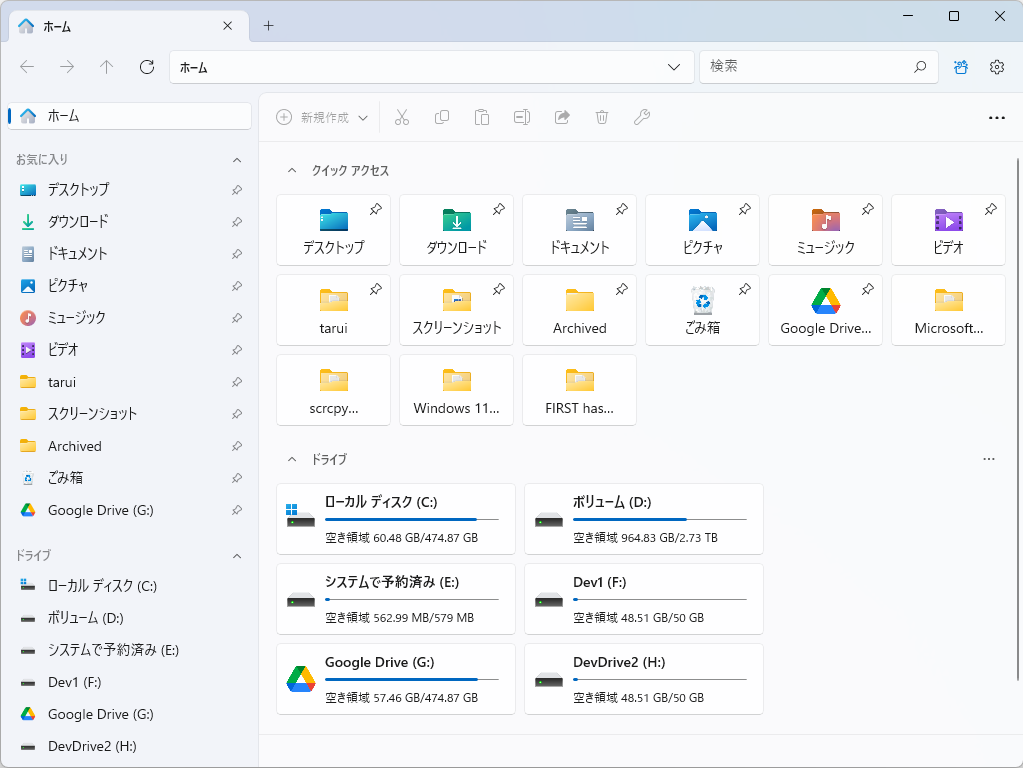
Task: Click the Share icon in the toolbar
Action: [x=561, y=116]
